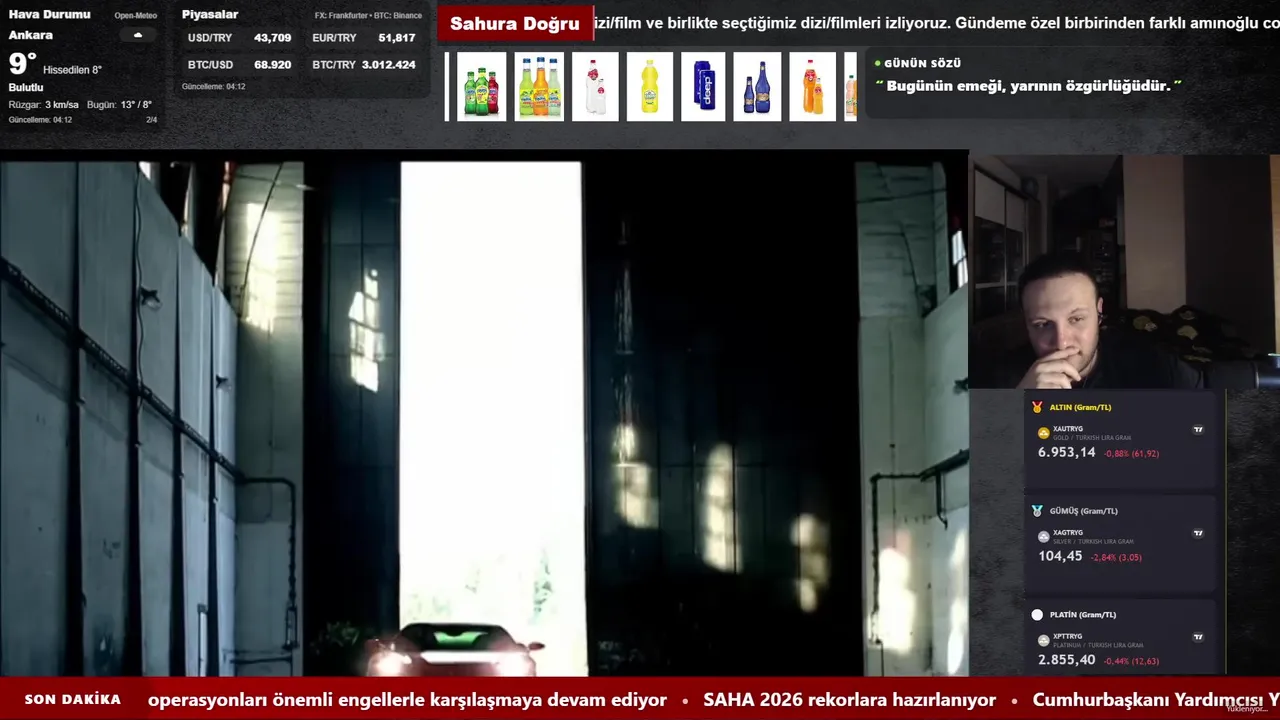Click the 'XAUTRYG' symbol label
This screenshot has width=1280, height=720.
1068,429
